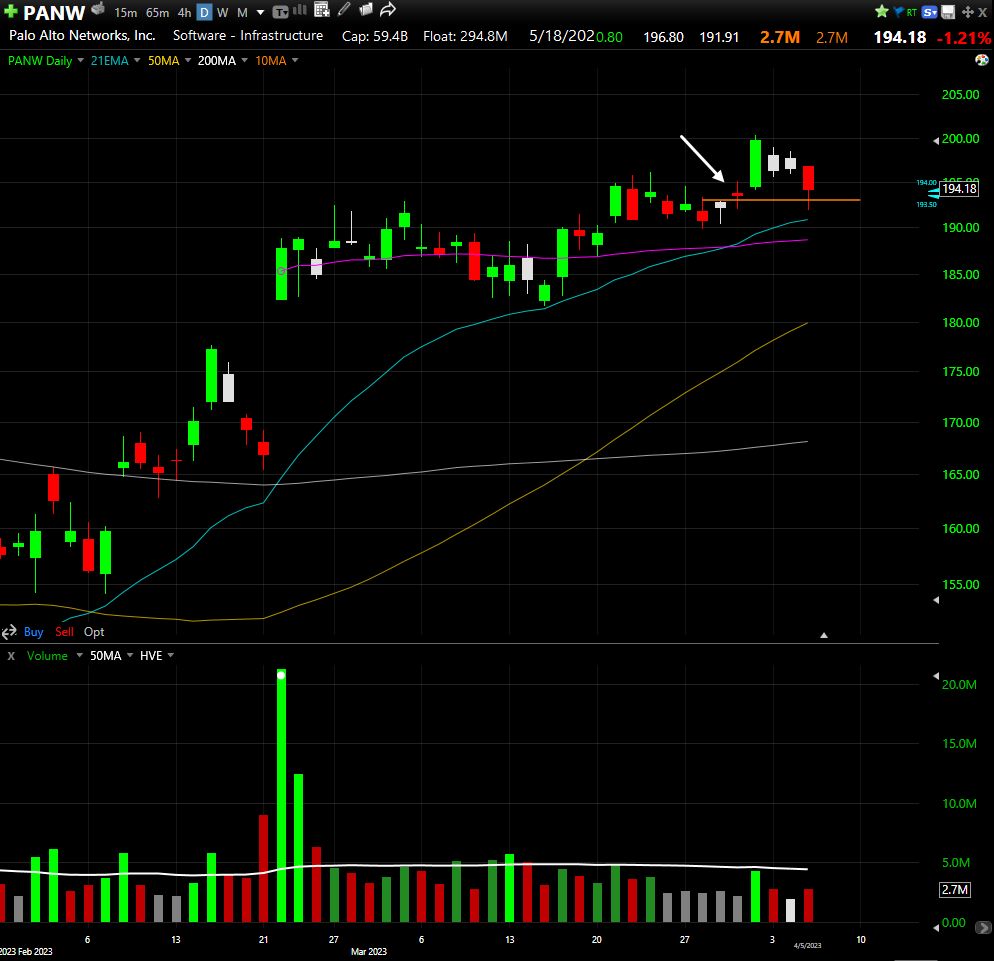Click the orange horizontal price line near 193
994x961 pixels.
click(x=781, y=200)
